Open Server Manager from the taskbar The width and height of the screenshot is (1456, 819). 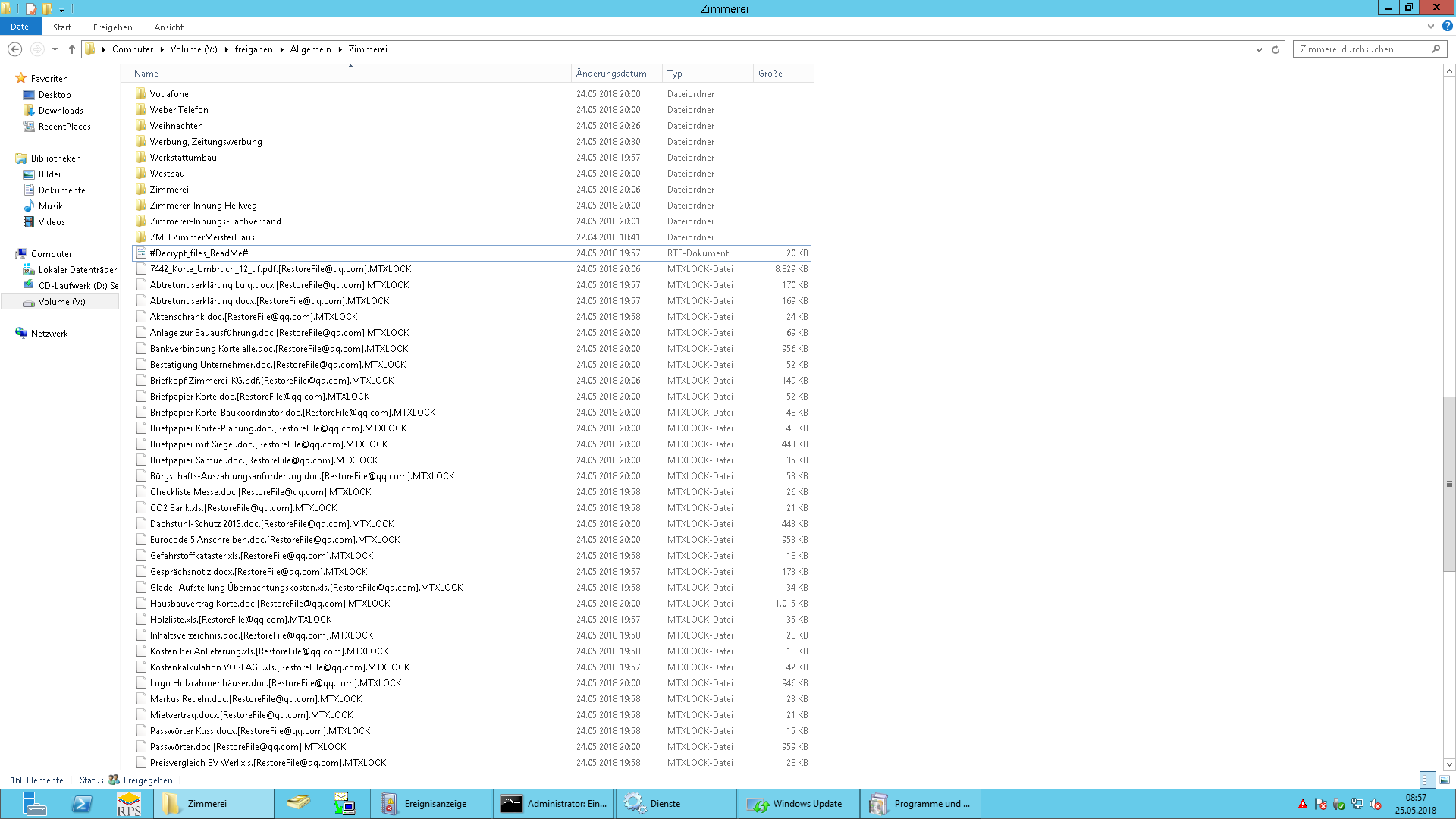34,804
